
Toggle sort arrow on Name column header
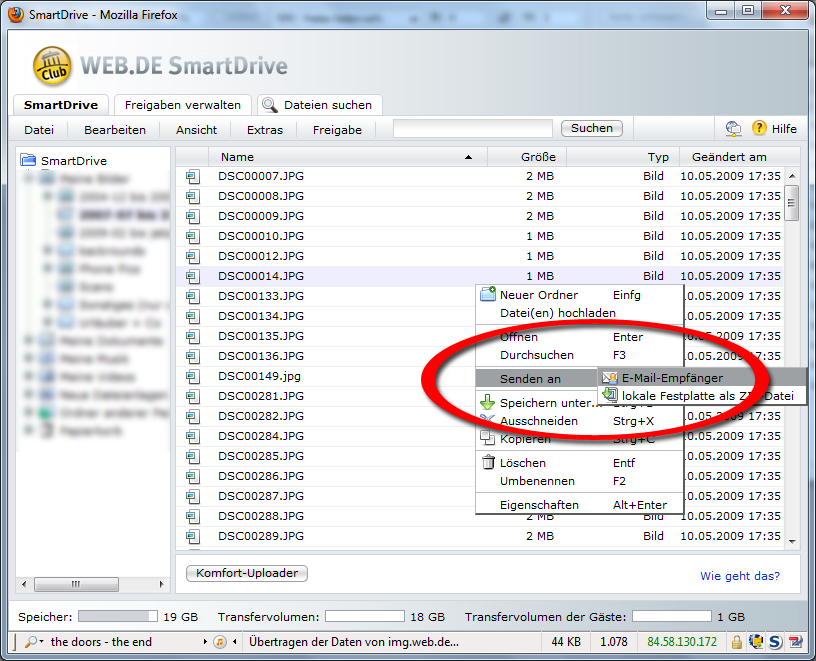(468, 157)
